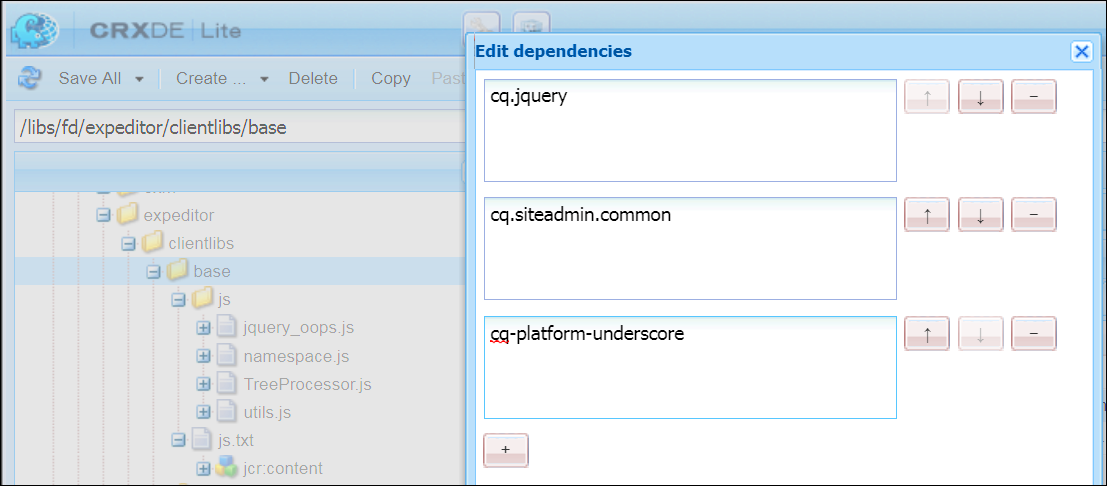Image resolution: width=1107 pixels, height=486 pixels.
Task: Click Copy in the toolbar
Action: 390,78
